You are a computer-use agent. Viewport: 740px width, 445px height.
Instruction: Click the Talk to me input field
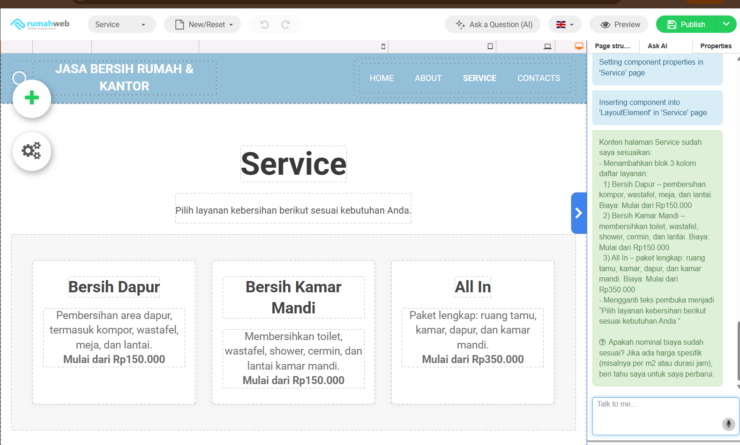click(x=655, y=415)
